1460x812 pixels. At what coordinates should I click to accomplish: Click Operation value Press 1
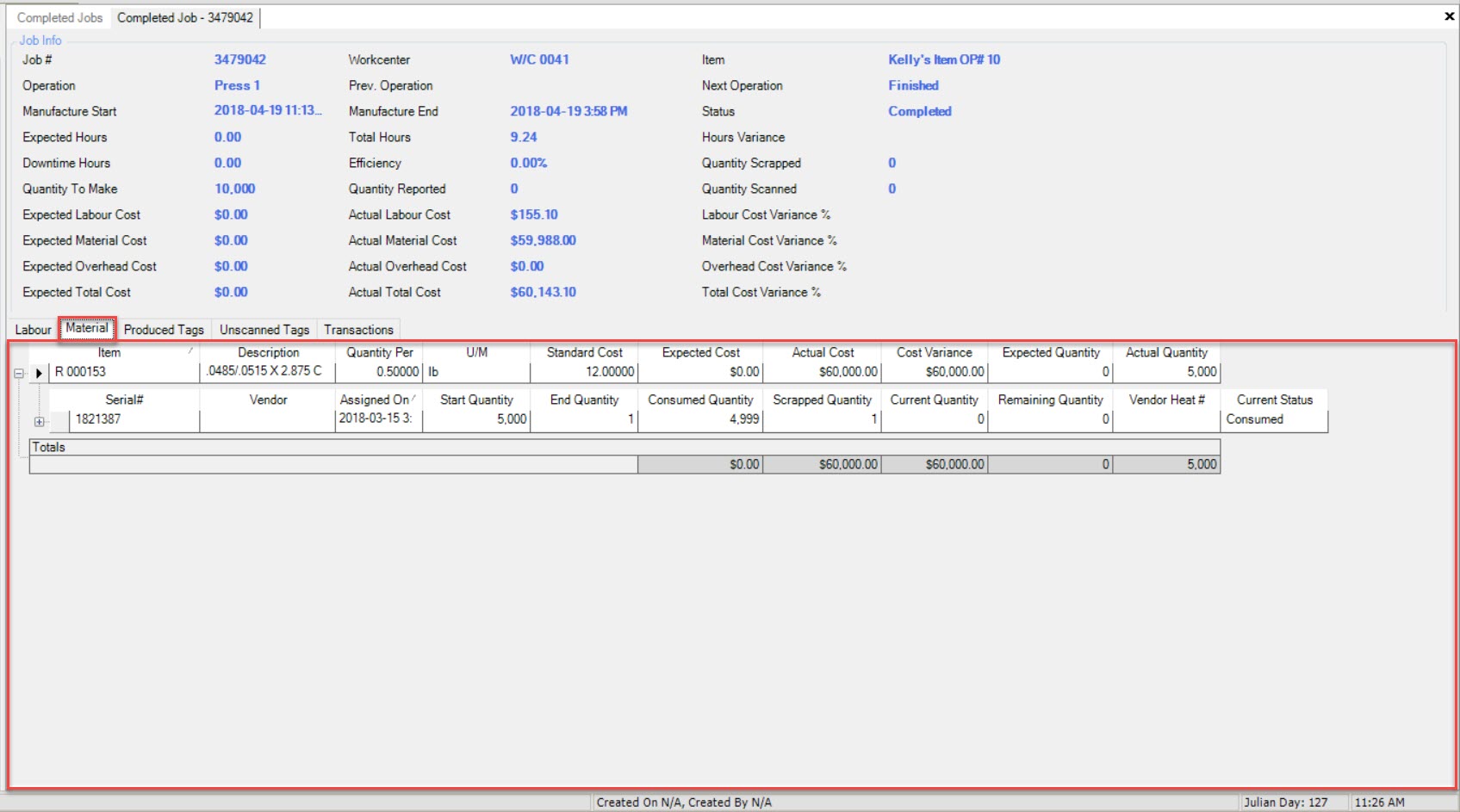click(237, 85)
